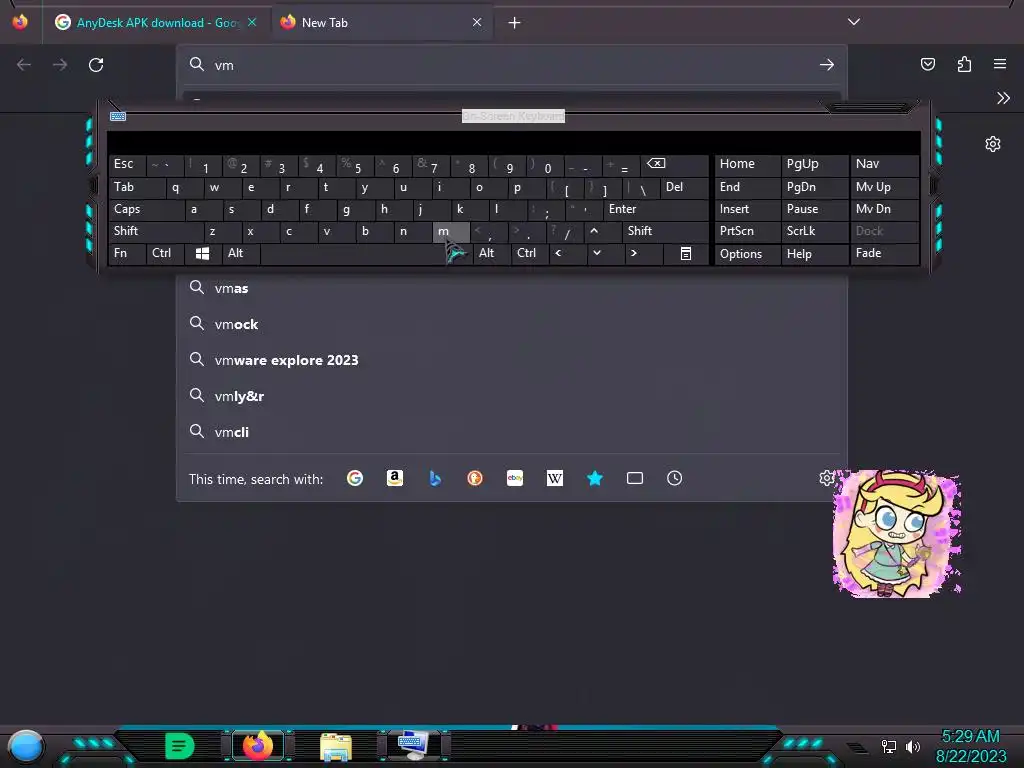Click the context menu key on keyboard
This screenshot has height=768, width=1024.
click(x=686, y=253)
